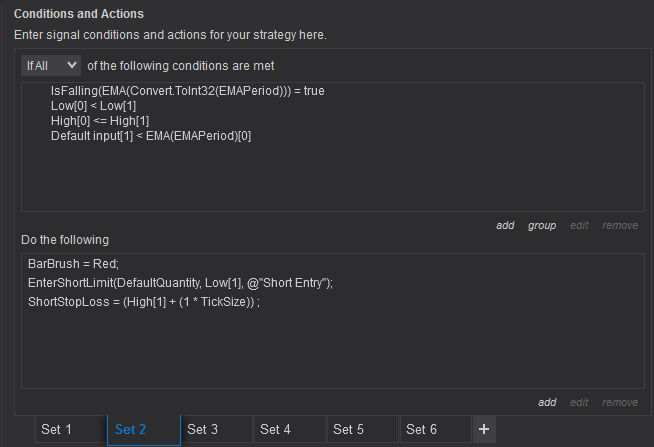Click the plus icon to add set

[x=484, y=429]
